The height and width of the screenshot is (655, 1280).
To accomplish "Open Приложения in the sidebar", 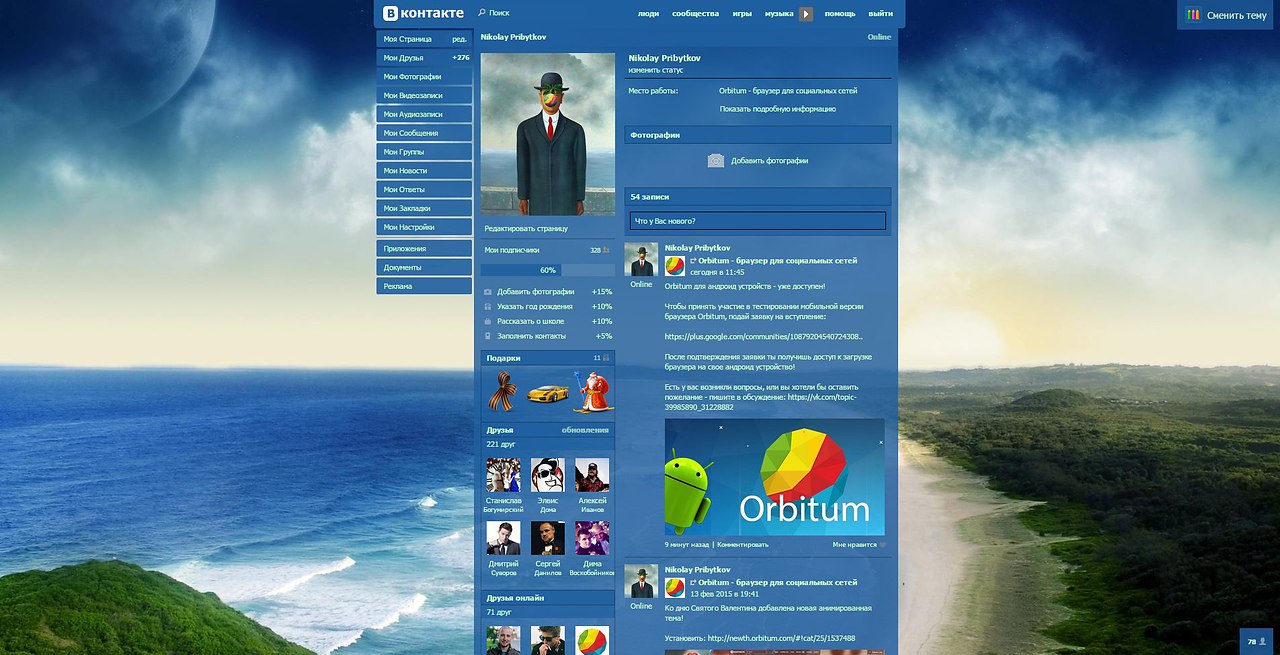I will click(x=424, y=248).
